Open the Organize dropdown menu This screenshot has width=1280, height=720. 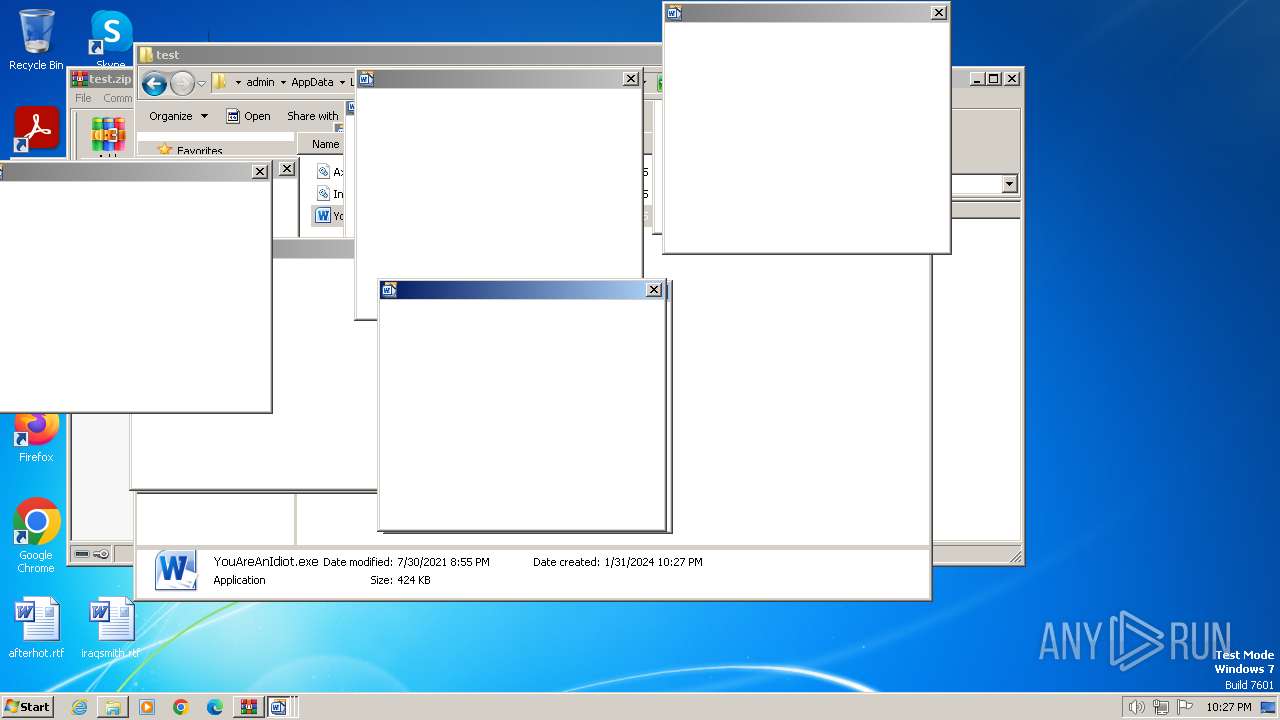178,116
